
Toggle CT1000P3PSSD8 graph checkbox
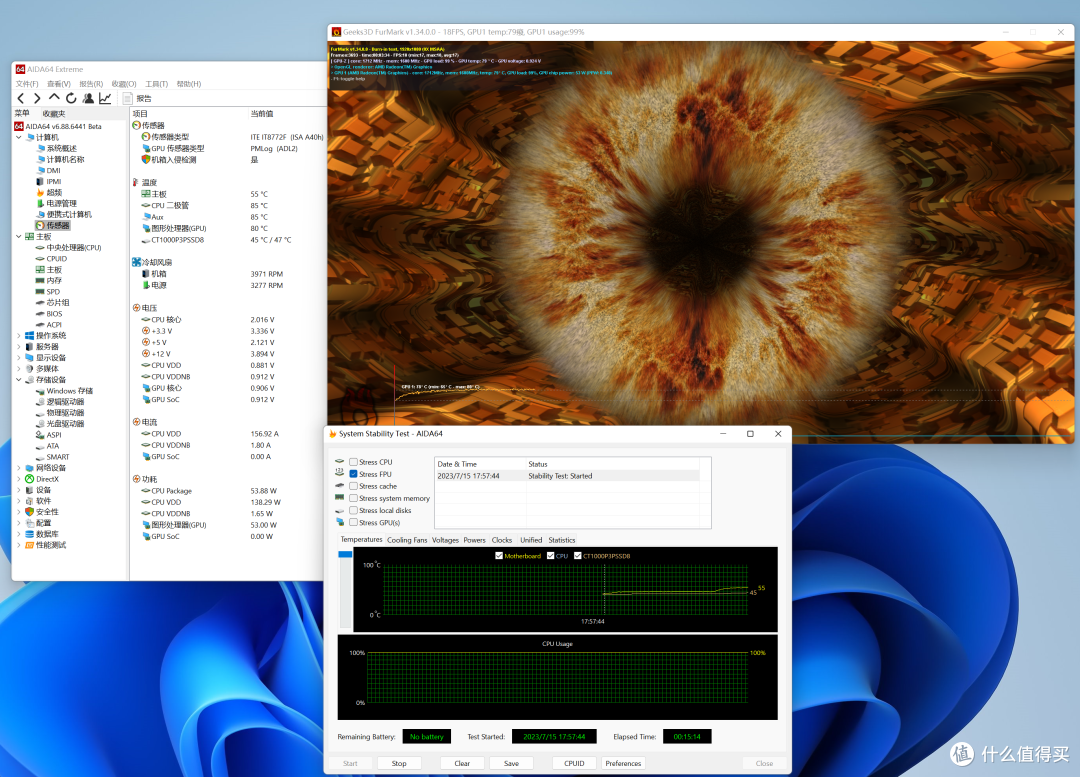(x=577, y=556)
